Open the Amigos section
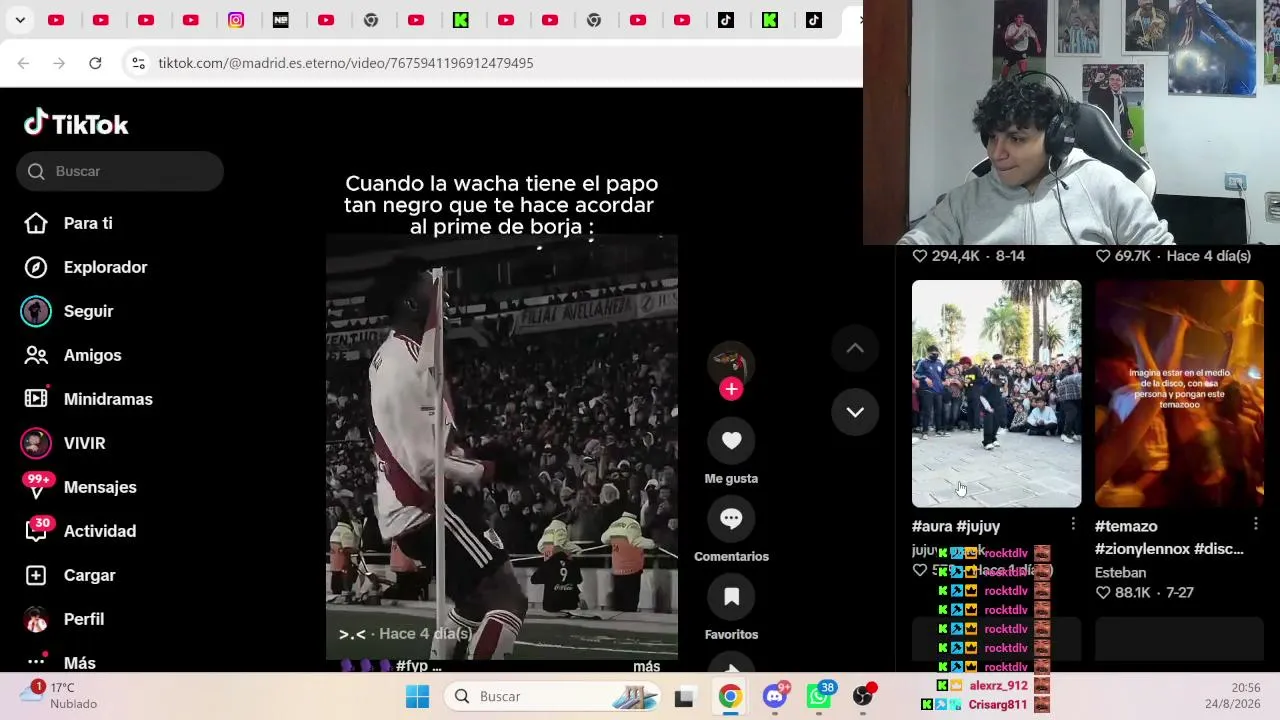 (x=92, y=355)
